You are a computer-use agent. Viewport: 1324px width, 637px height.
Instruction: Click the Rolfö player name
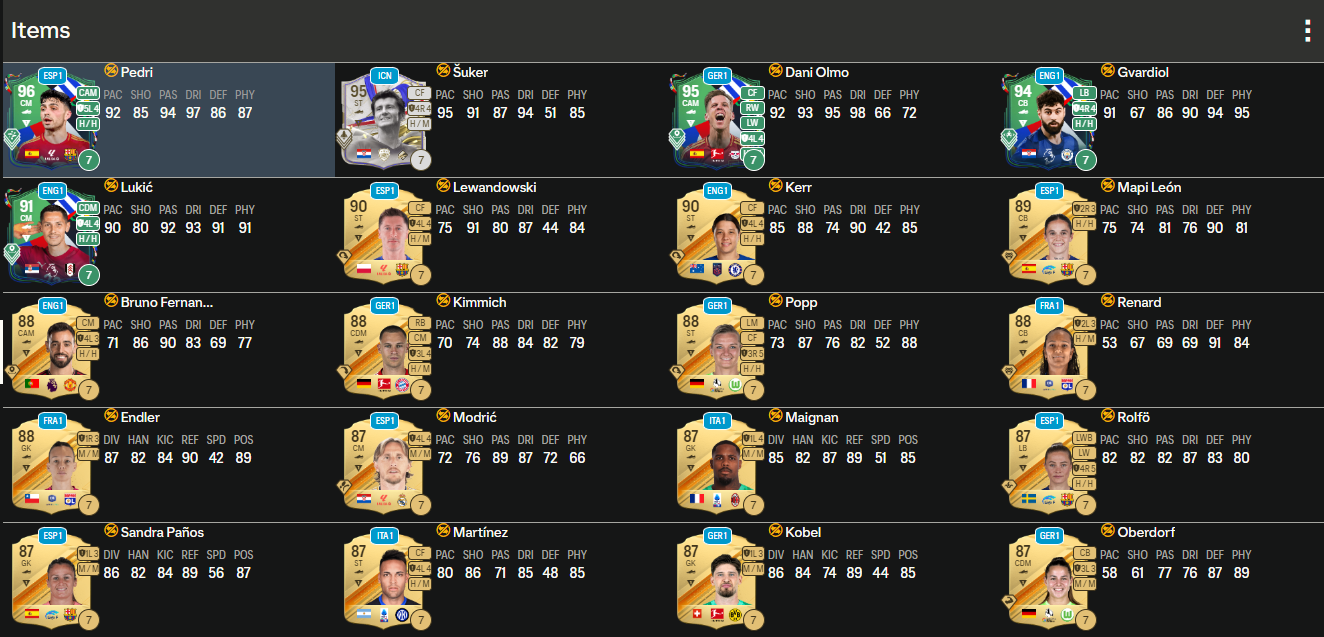coord(1134,417)
